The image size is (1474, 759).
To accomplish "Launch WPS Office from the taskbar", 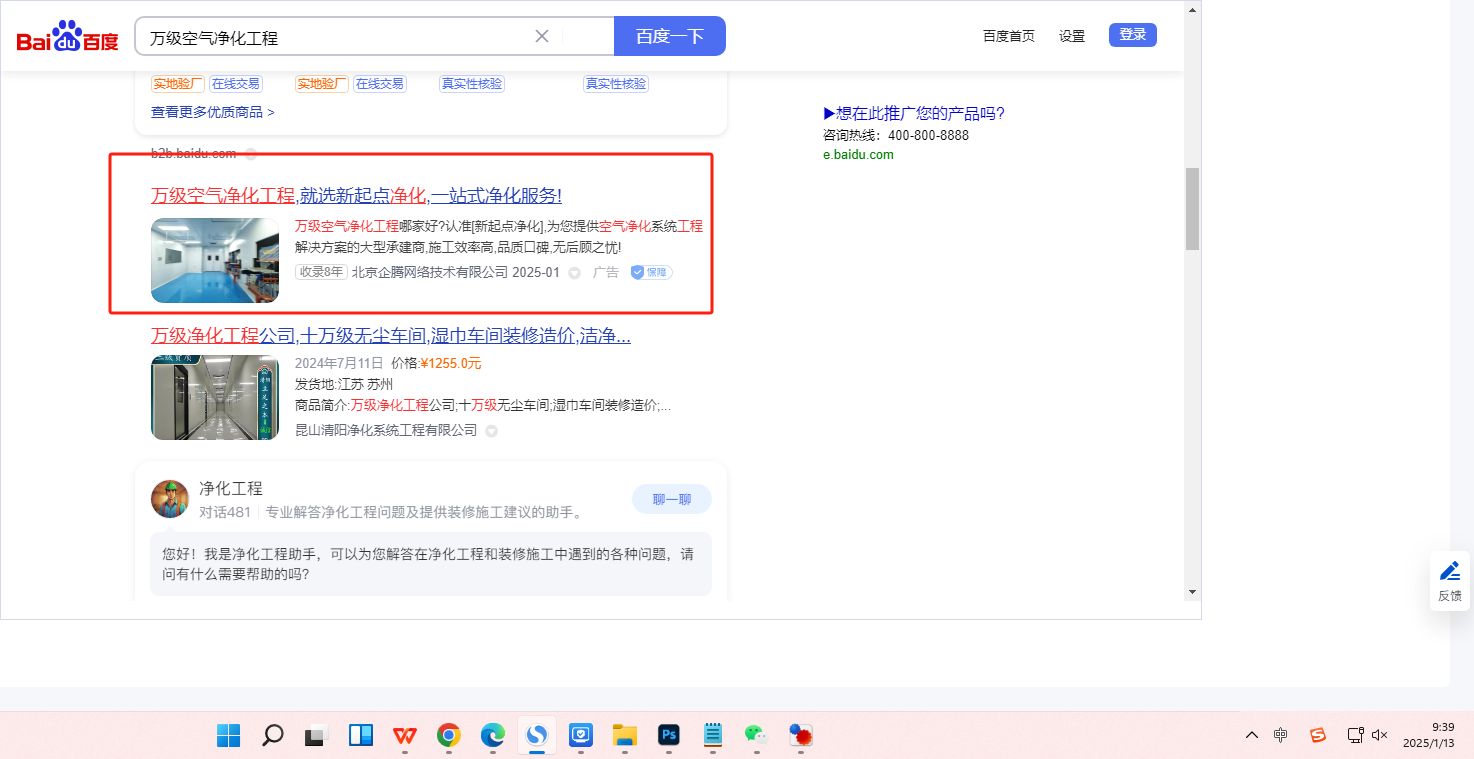I will pyautogui.click(x=405, y=736).
